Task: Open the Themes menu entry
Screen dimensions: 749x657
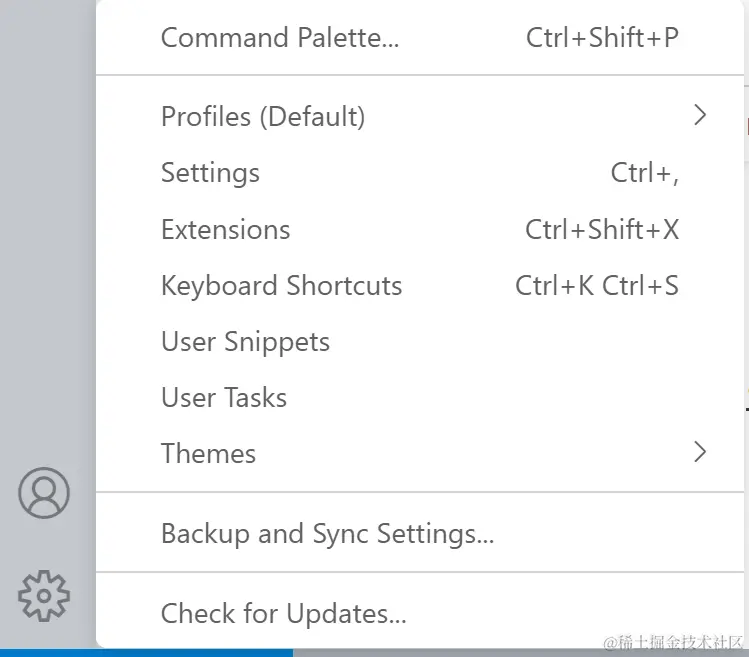Action: pyautogui.click(x=208, y=454)
